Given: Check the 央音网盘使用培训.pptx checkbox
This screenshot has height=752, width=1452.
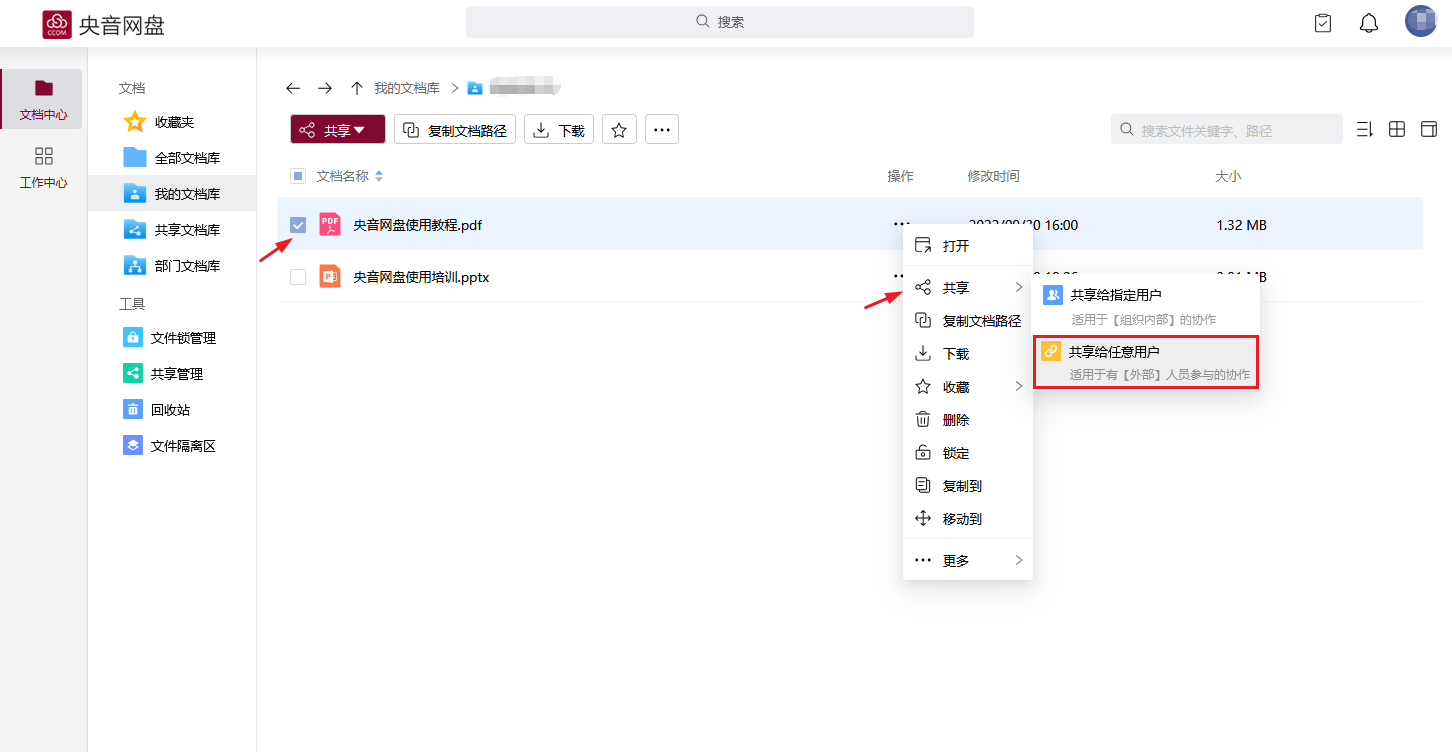Looking at the screenshot, I should (x=298, y=277).
